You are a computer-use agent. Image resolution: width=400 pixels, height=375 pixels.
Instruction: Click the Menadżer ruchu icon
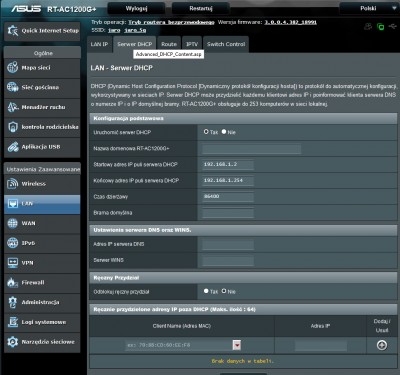13,107
